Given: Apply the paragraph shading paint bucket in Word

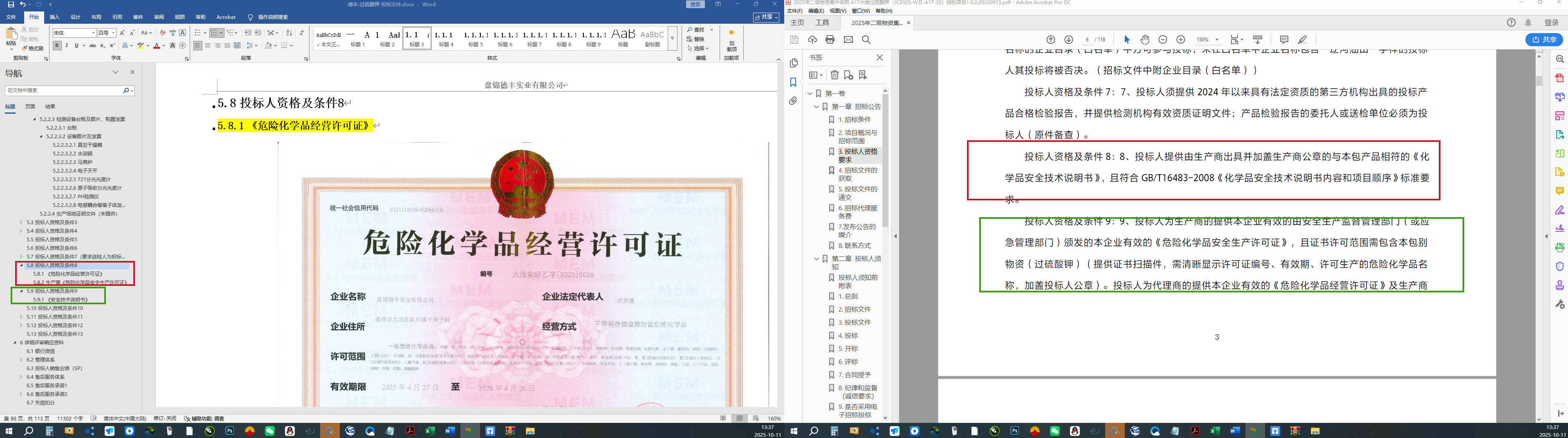Looking at the screenshot, I should [x=268, y=45].
